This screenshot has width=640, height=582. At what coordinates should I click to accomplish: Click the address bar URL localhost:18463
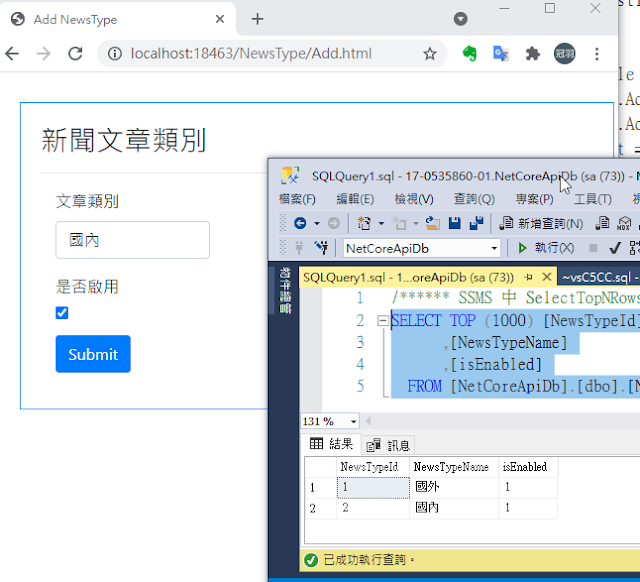(x=251, y=53)
